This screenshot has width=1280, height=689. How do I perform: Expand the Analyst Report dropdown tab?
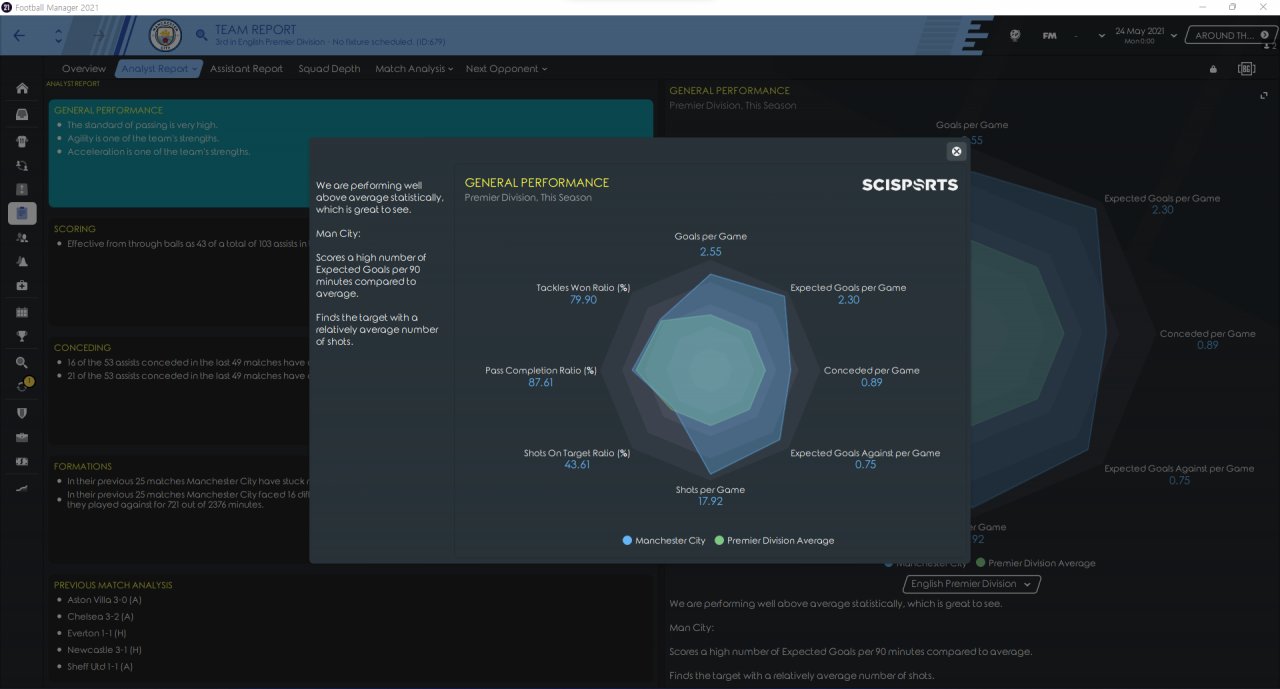tap(159, 69)
